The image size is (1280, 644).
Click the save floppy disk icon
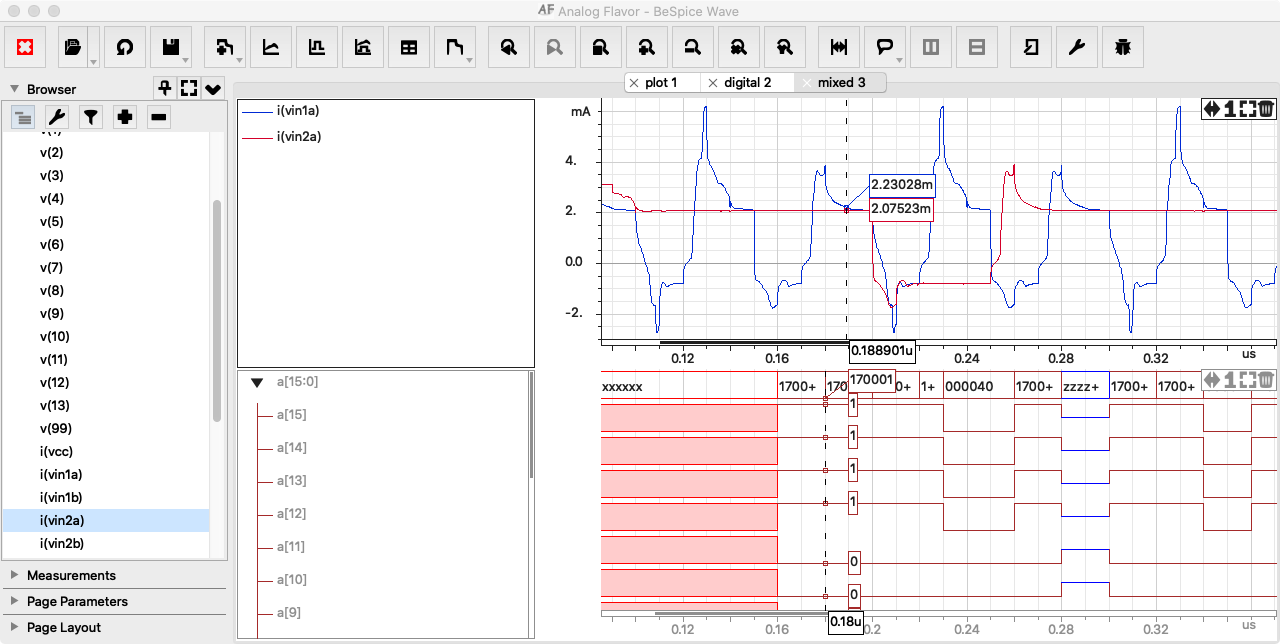tap(171, 47)
